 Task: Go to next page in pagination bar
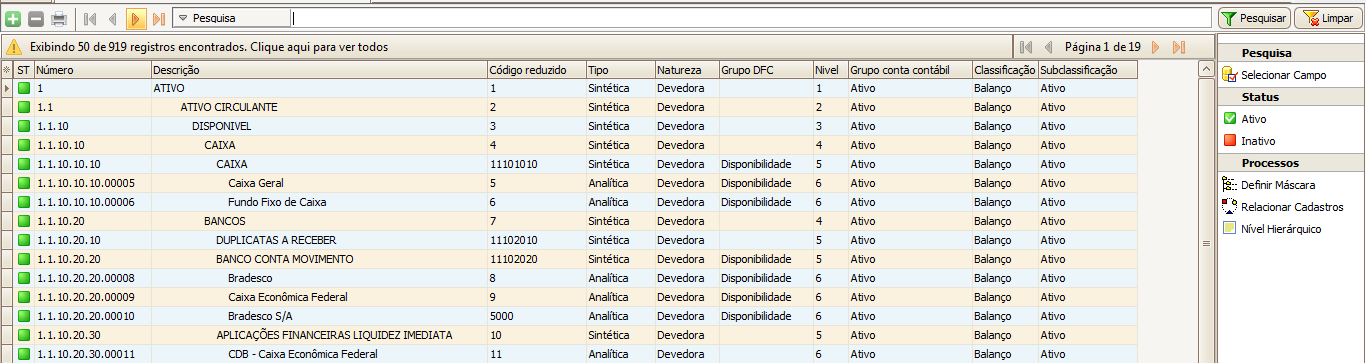coord(1156,47)
